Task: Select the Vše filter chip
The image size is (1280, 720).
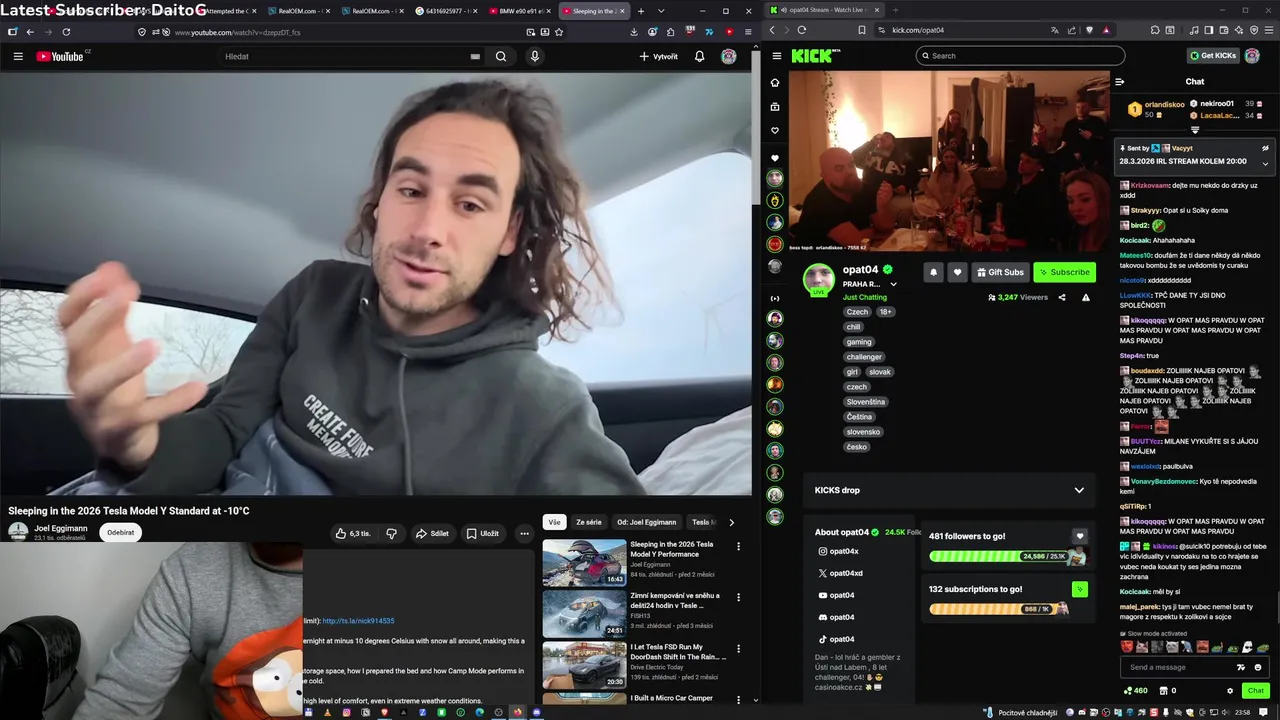Action: [x=554, y=522]
